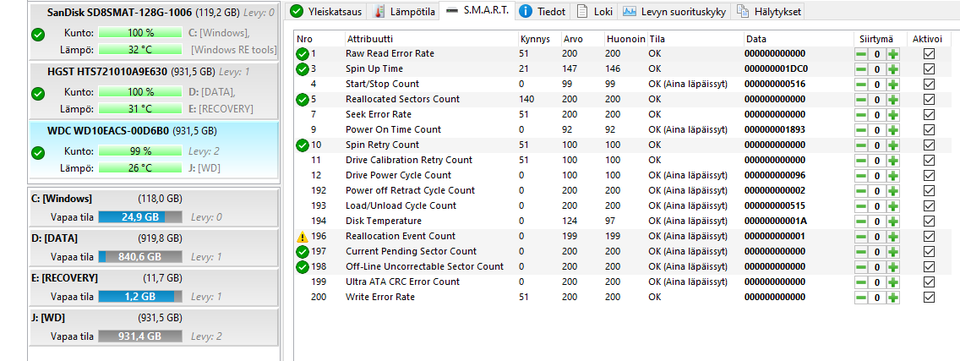Screen dimensions: 960x361
Task: Click the SanDisk Kunto 100 % health bar
Action: tap(140, 32)
